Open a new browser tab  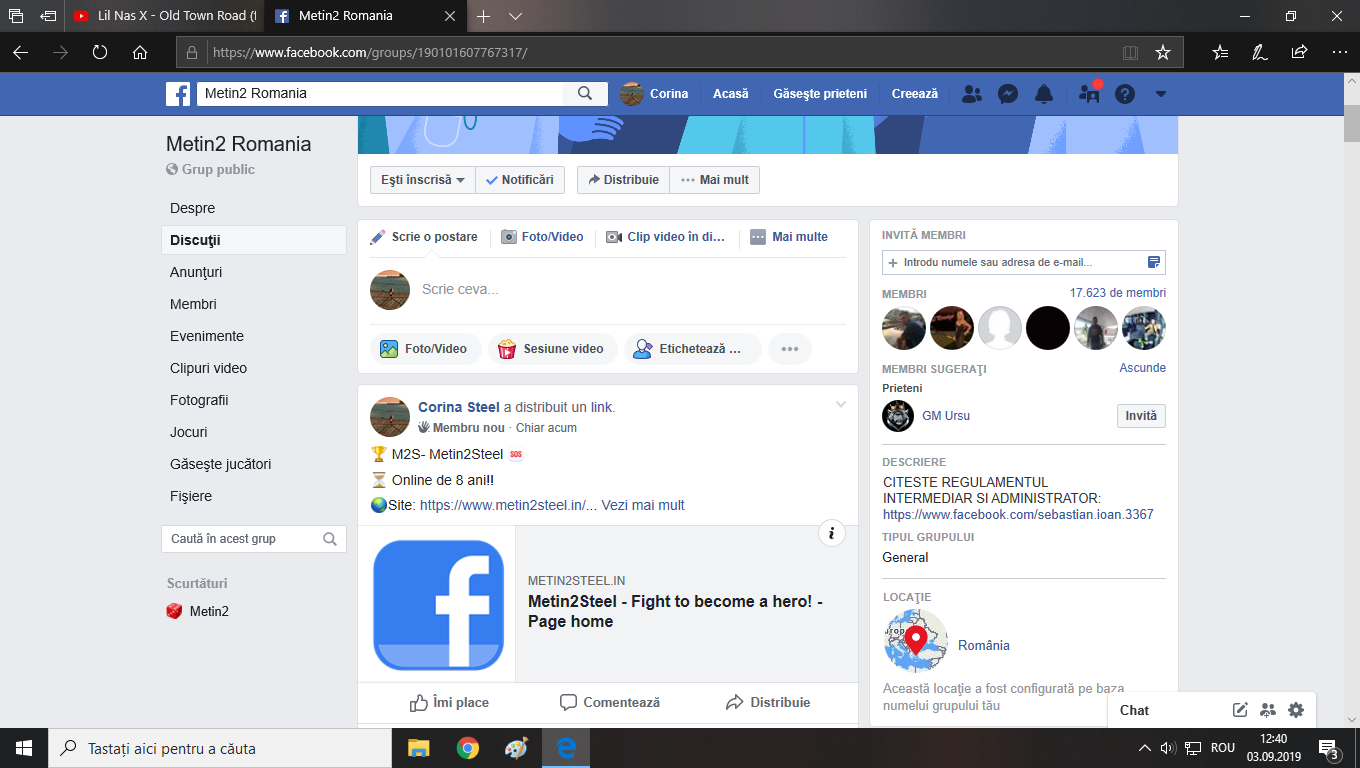(x=484, y=16)
